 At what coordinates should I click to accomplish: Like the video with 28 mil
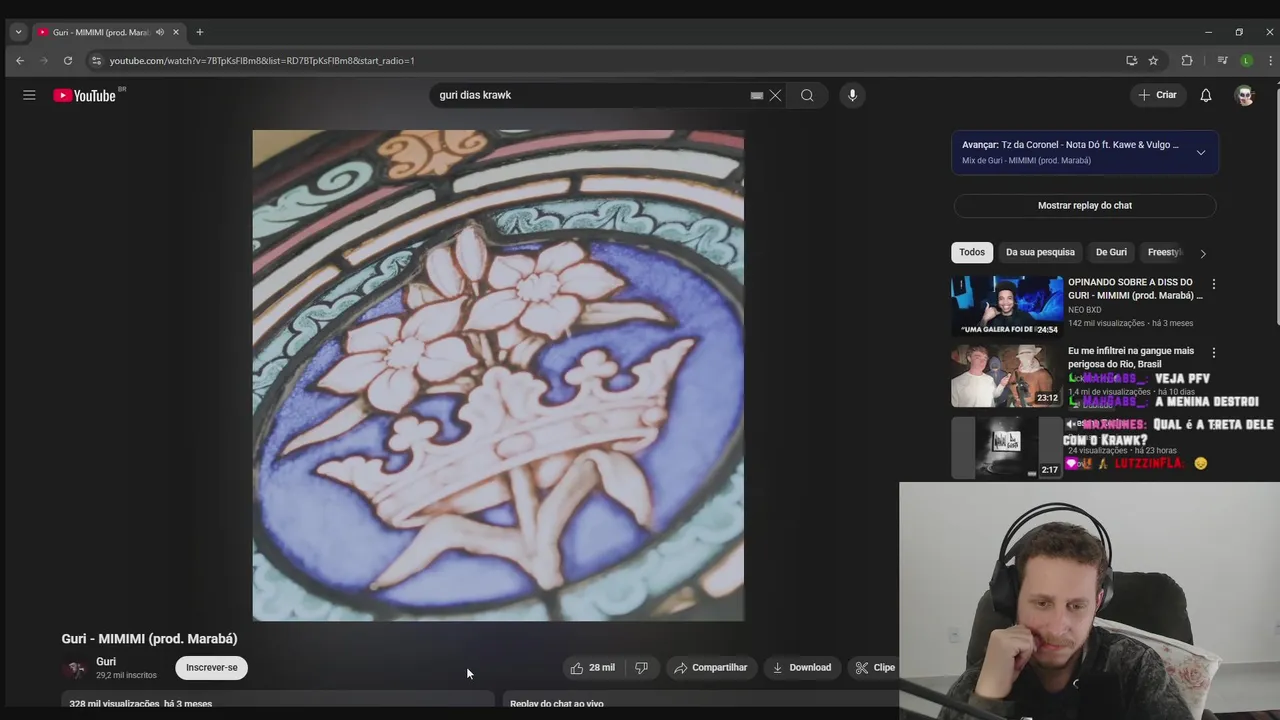593,667
